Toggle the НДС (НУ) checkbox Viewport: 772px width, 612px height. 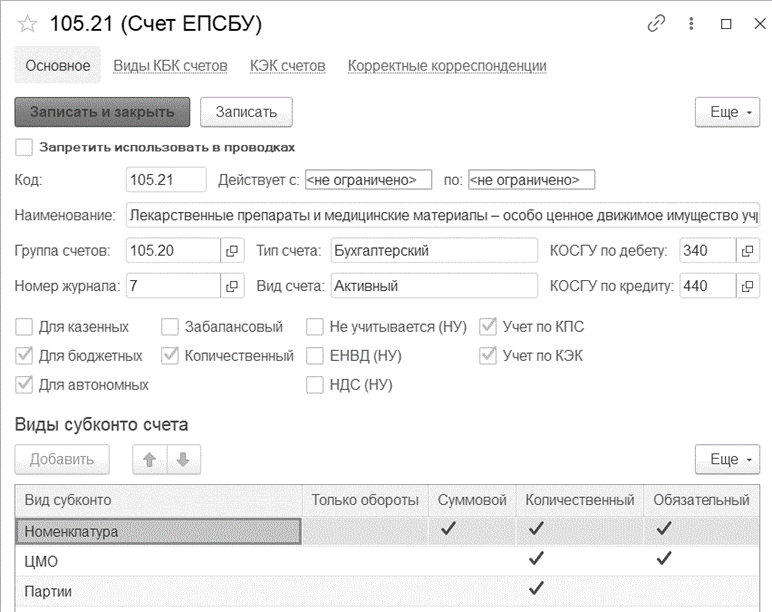315,385
